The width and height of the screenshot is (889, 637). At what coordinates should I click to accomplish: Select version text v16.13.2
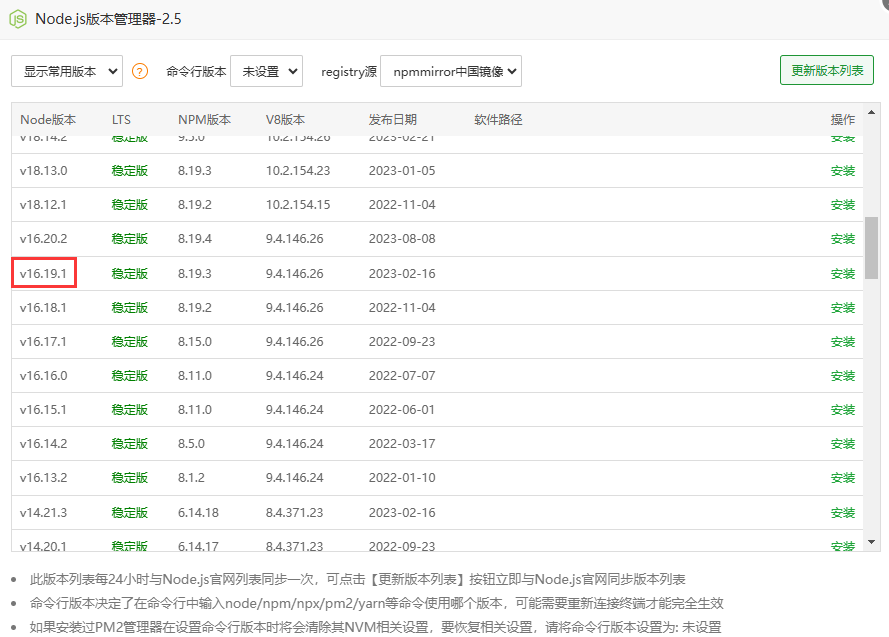pos(44,478)
